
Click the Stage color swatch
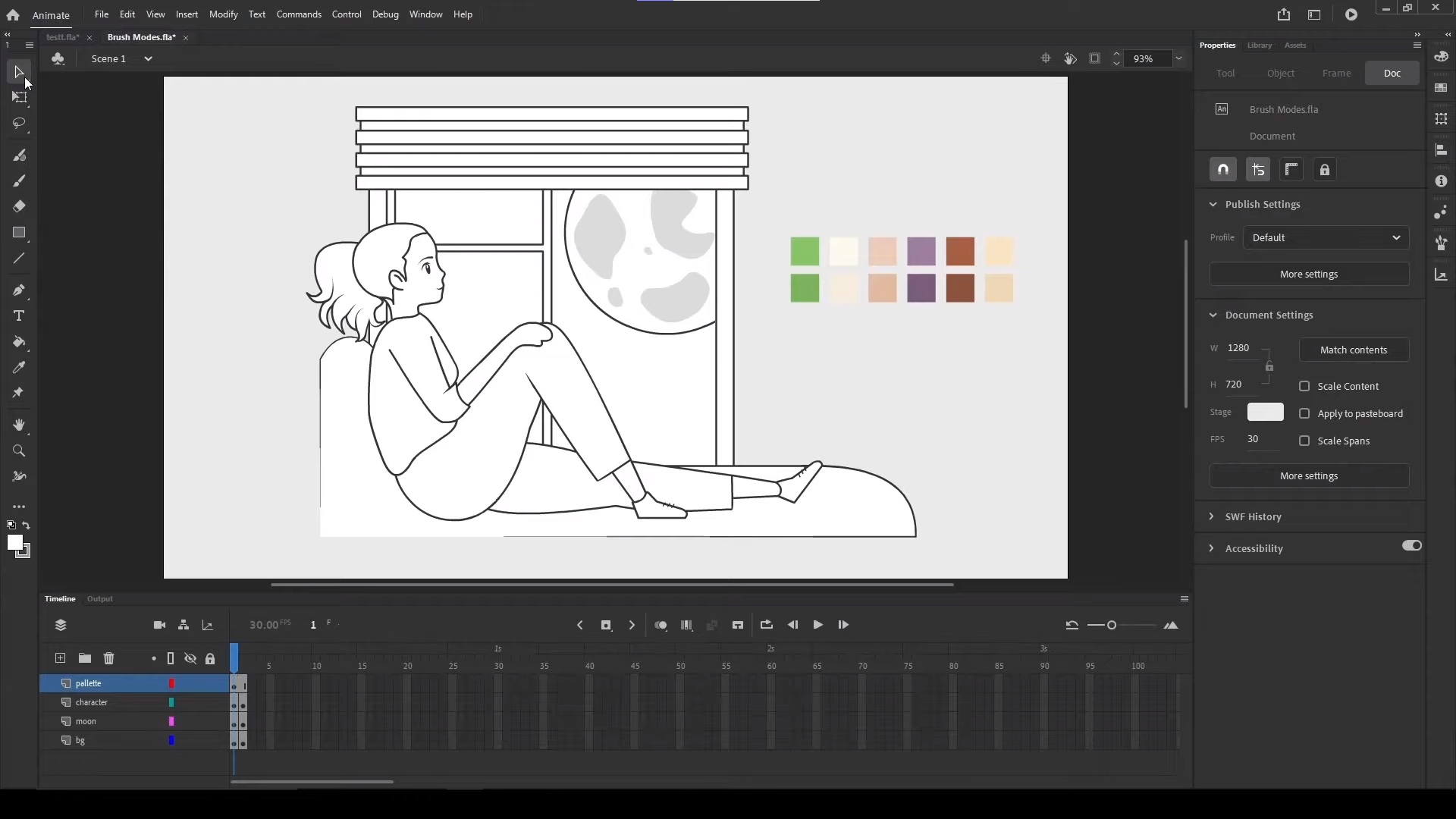point(1265,412)
